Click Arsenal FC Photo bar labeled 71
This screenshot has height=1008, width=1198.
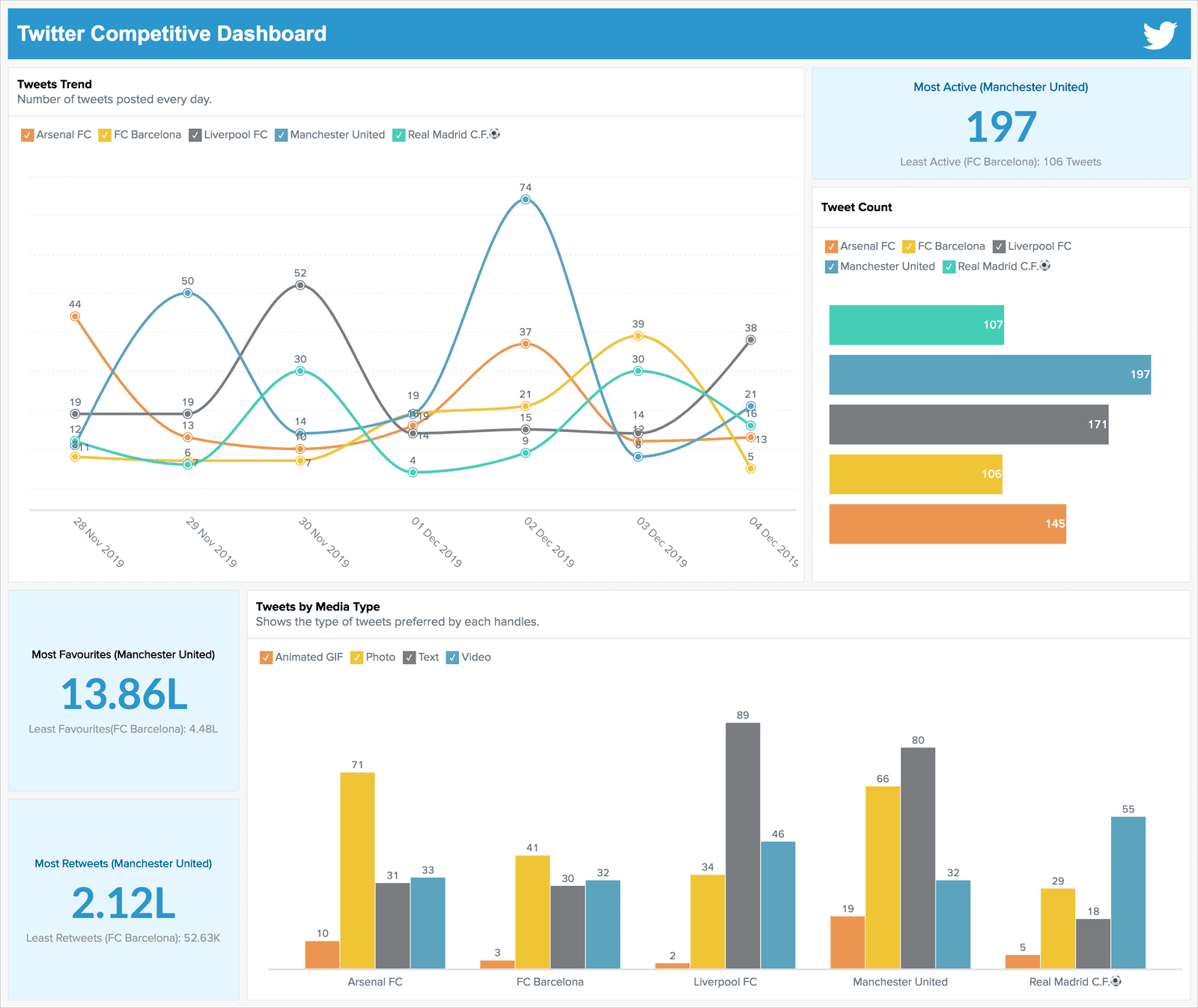(357, 870)
